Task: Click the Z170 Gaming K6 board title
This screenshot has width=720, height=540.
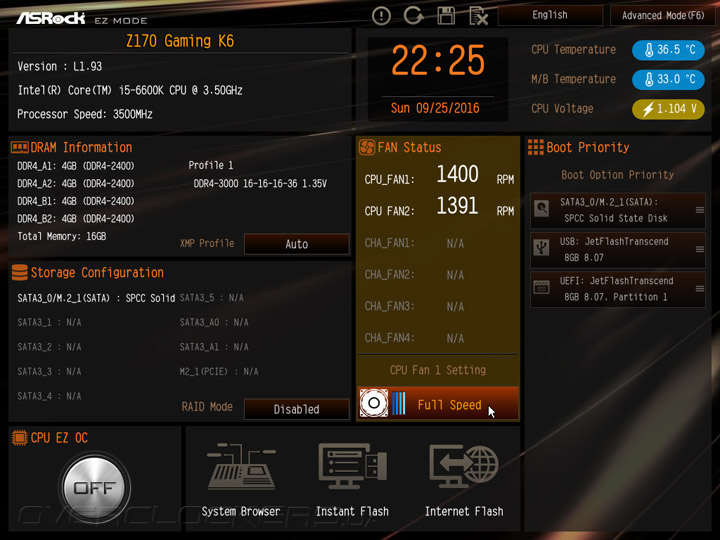Action: point(180,41)
